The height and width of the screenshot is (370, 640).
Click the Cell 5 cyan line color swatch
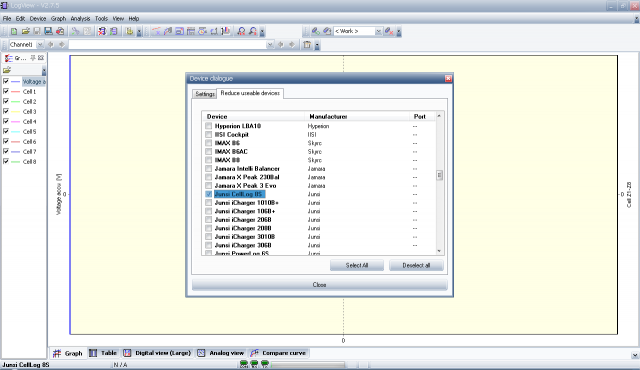click(16, 131)
